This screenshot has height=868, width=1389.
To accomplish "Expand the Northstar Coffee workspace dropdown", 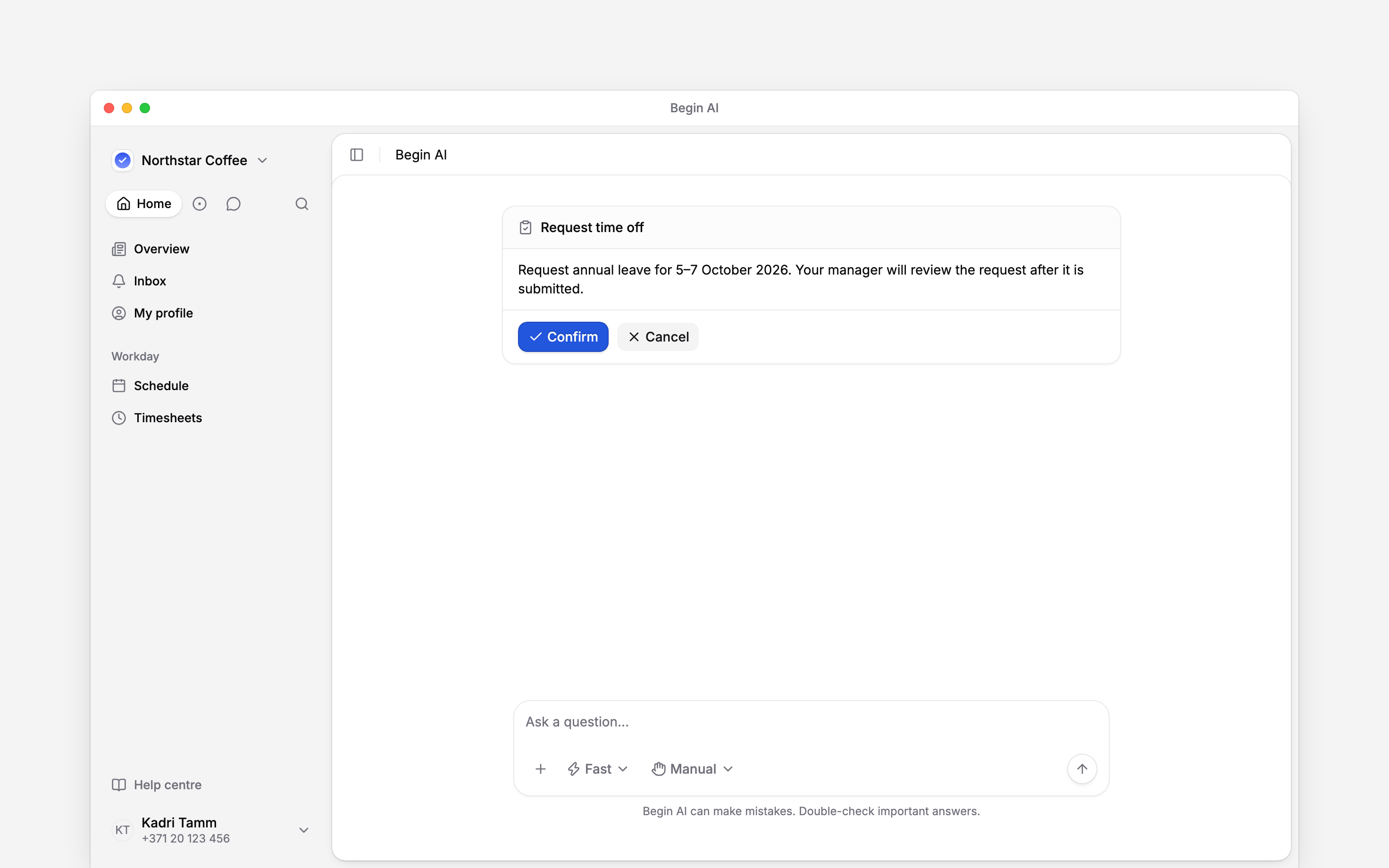I will pyautogui.click(x=262, y=160).
